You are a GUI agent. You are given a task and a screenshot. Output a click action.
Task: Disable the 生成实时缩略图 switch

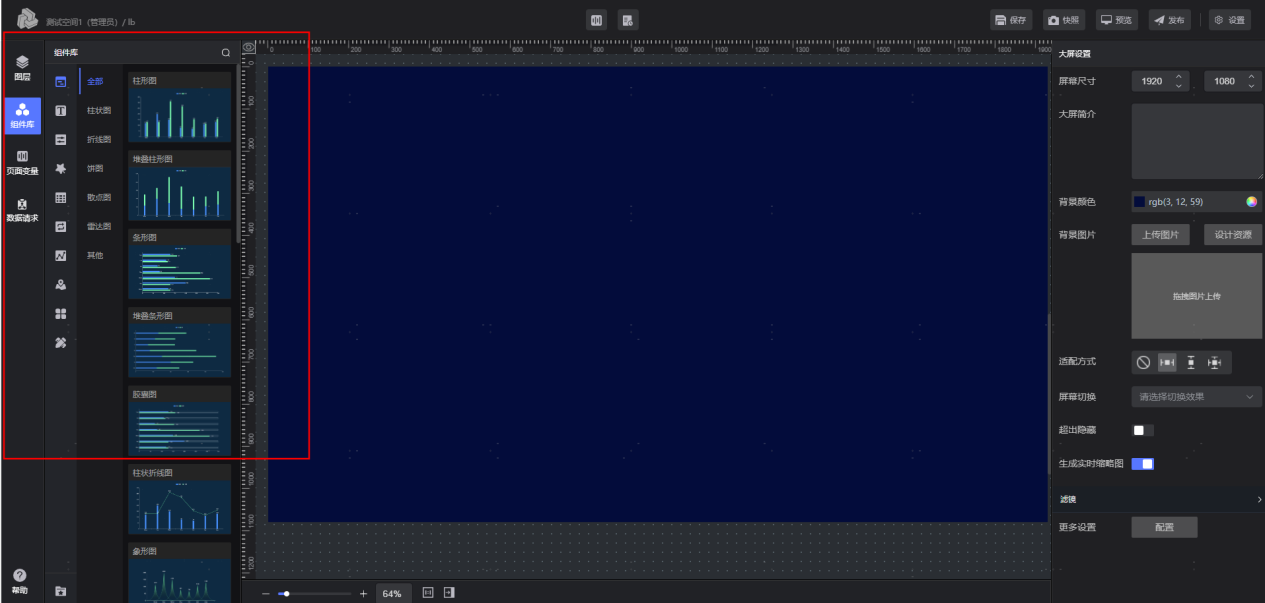[1142, 464]
